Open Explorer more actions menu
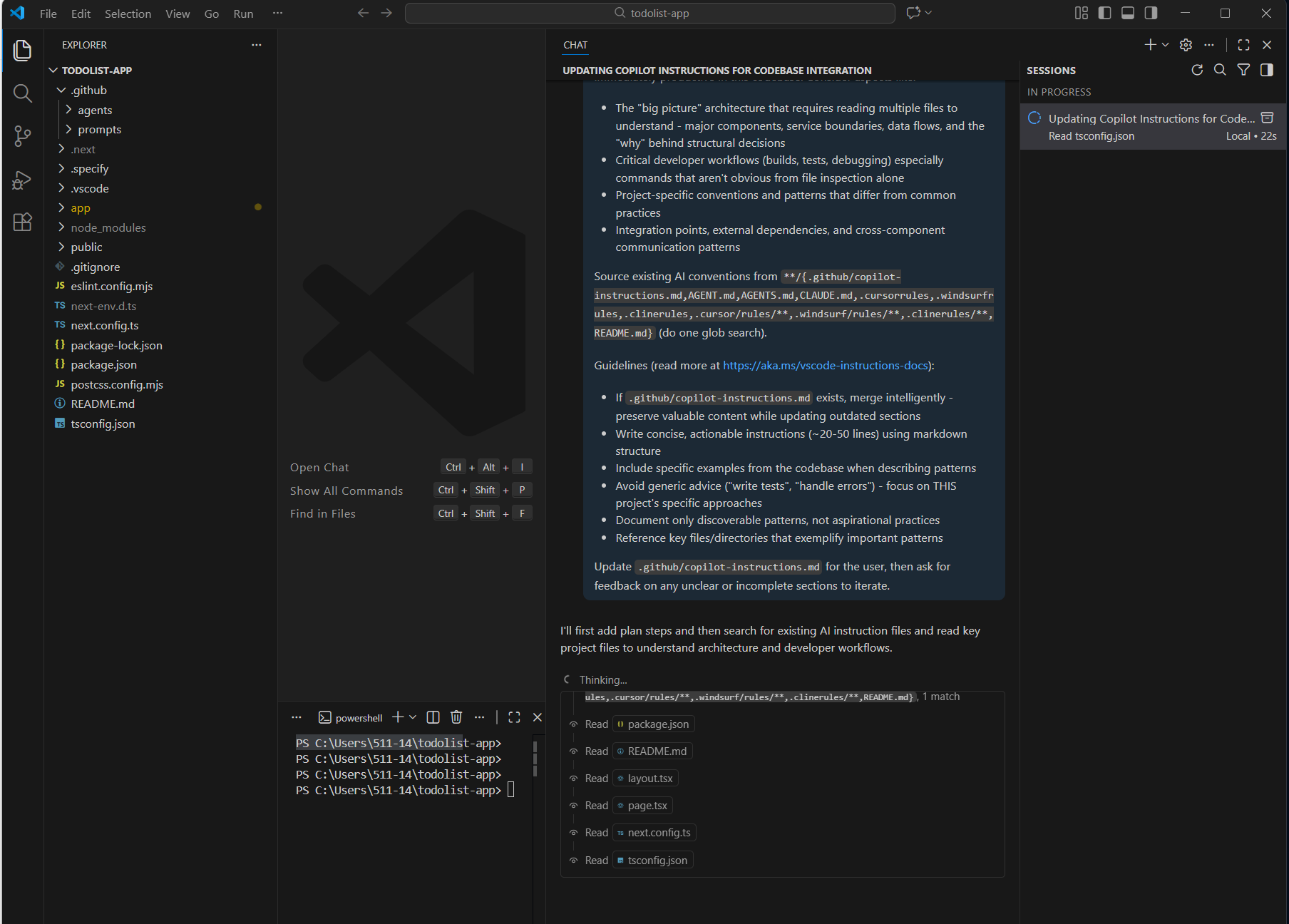1289x924 pixels. tap(257, 45)
